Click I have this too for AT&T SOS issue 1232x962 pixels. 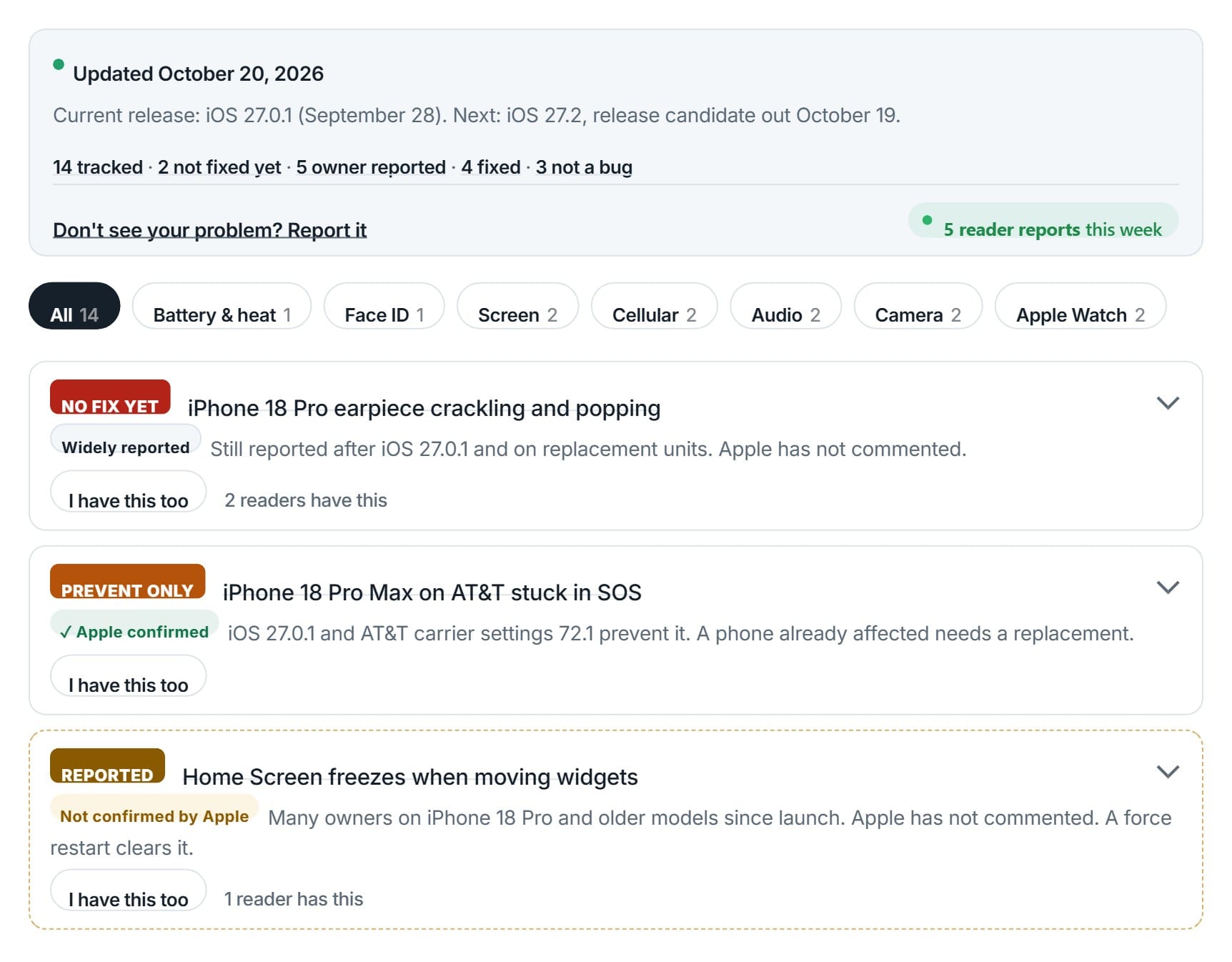pyautogui.click(x=128, y=675)
